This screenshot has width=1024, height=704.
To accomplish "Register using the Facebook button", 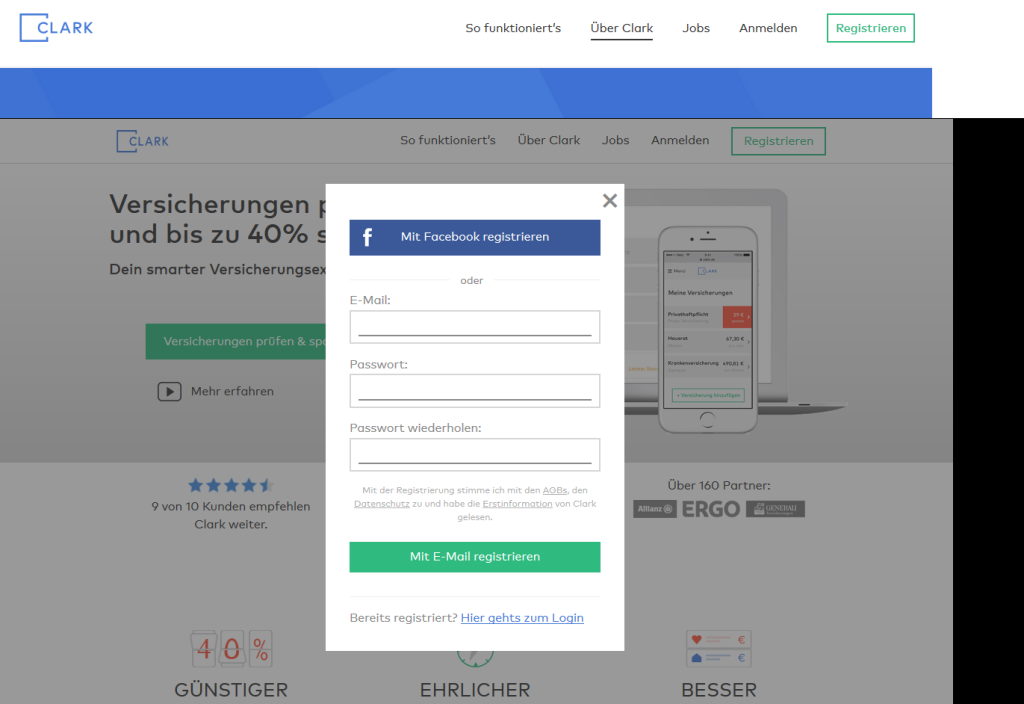I will [475, 237].
